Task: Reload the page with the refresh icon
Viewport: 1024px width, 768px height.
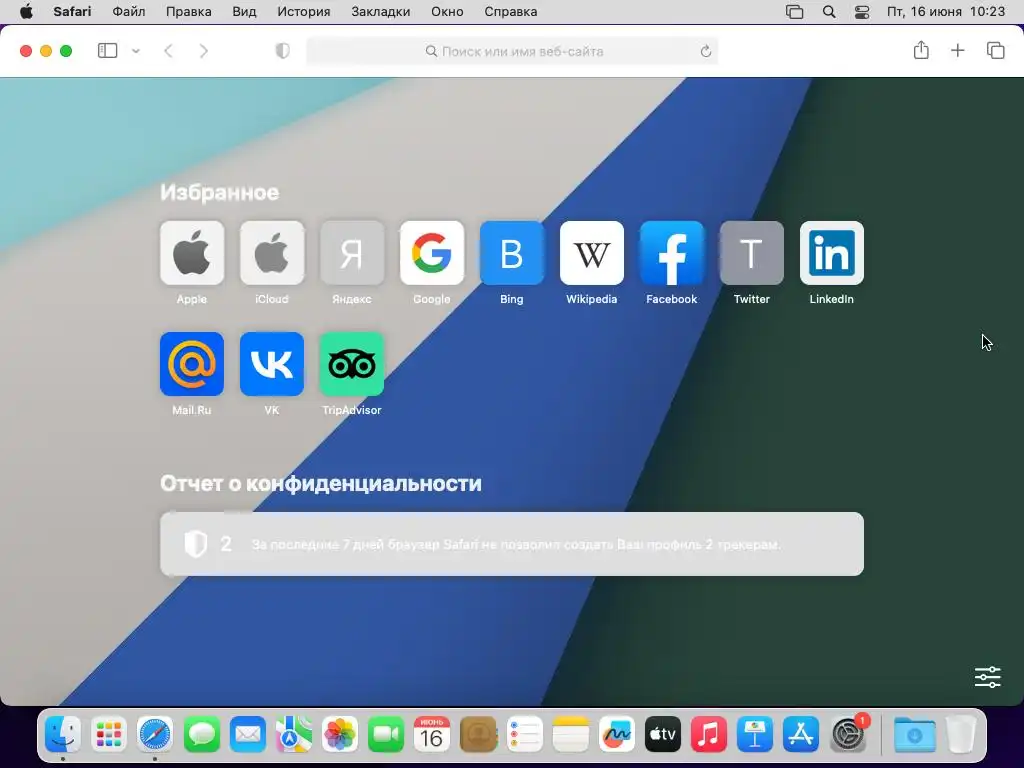Action: pyautogui.click(x=705, y=51)
